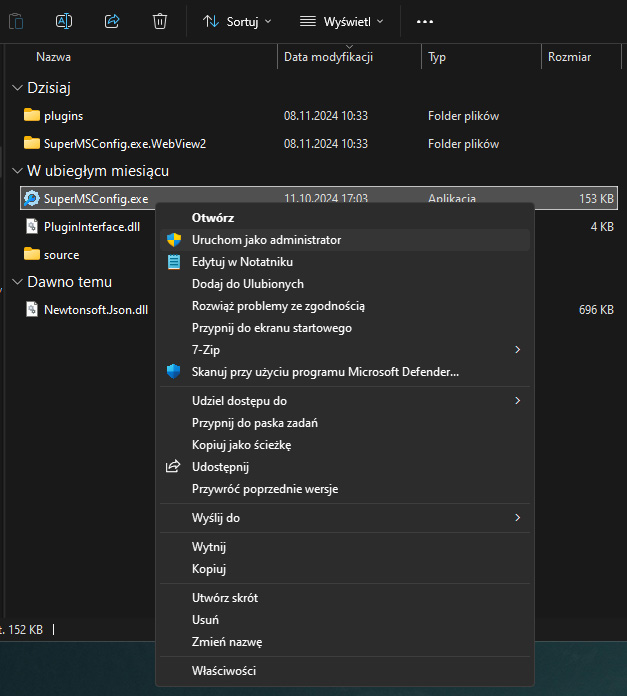The width and height of the screenshot is (627, 696).
Task: Choose Rozwiąż problemy ze zgodnością
Action: tap(345, 306)
